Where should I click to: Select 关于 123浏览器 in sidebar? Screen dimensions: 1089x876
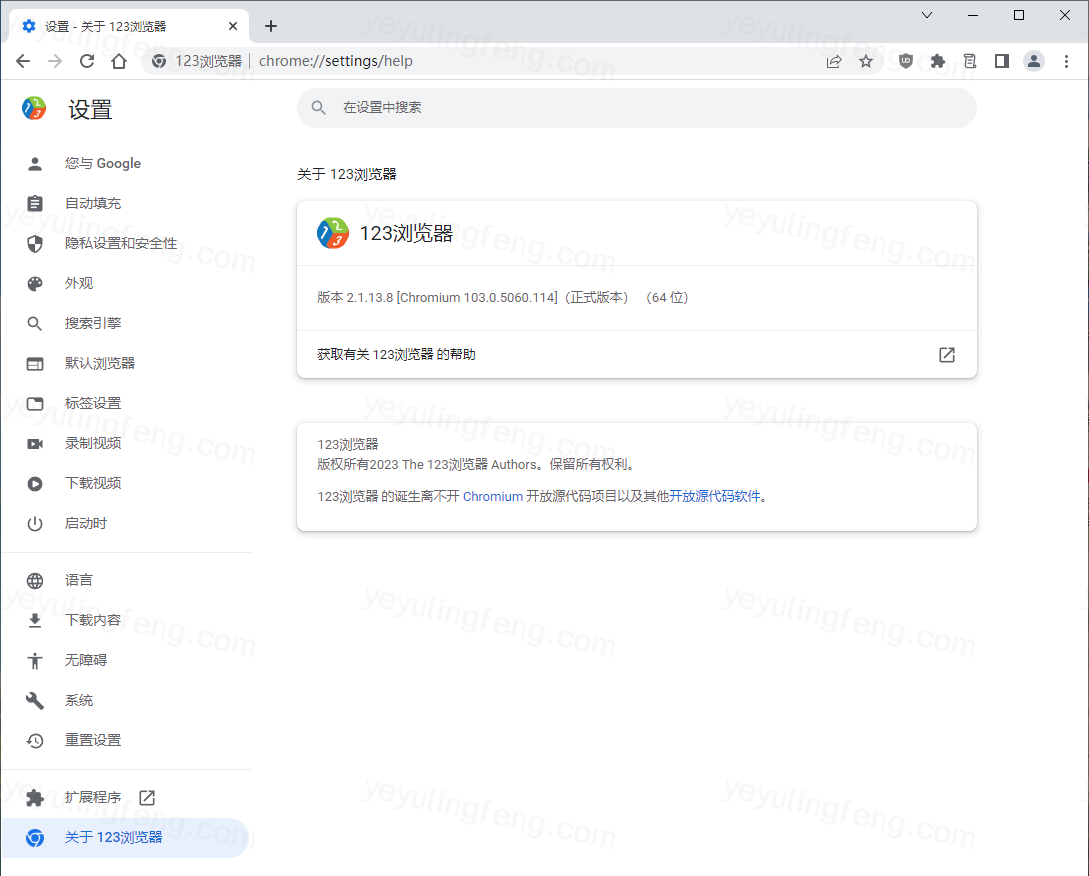(126, 837)
